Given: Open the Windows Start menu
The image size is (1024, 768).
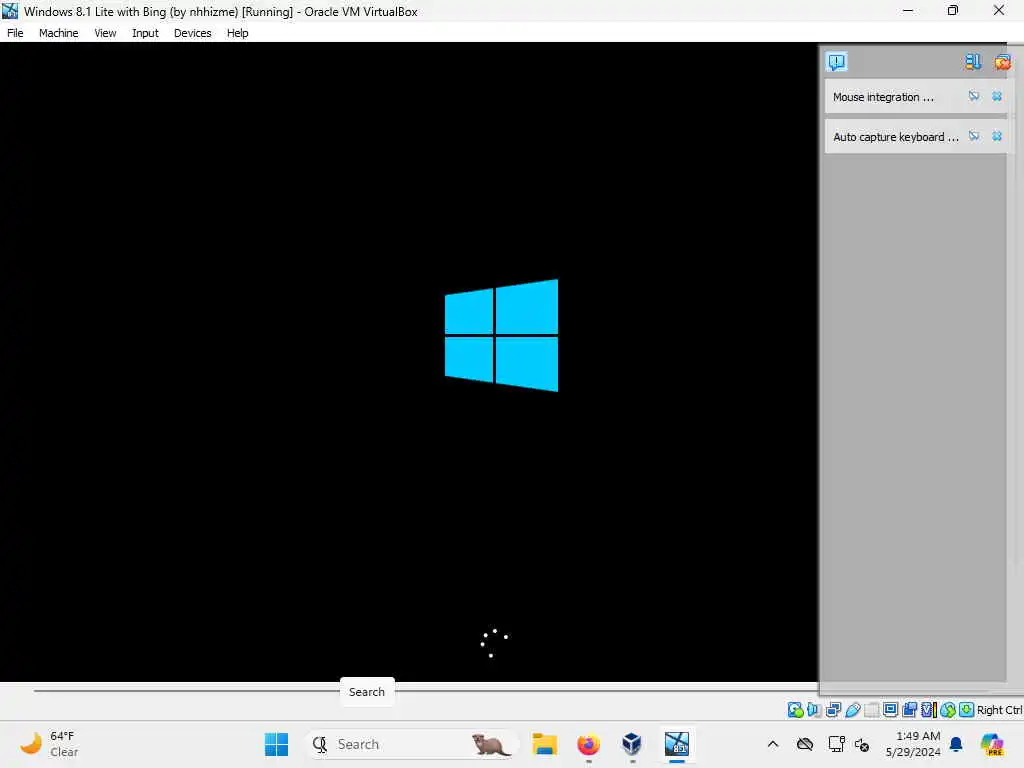Looking at the screenshot, I should 276,744.
